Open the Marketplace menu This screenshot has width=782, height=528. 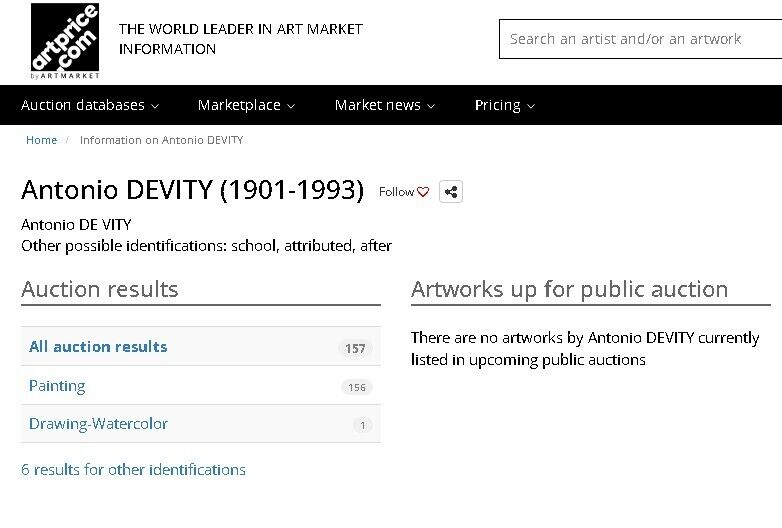(x=246, y=105)
